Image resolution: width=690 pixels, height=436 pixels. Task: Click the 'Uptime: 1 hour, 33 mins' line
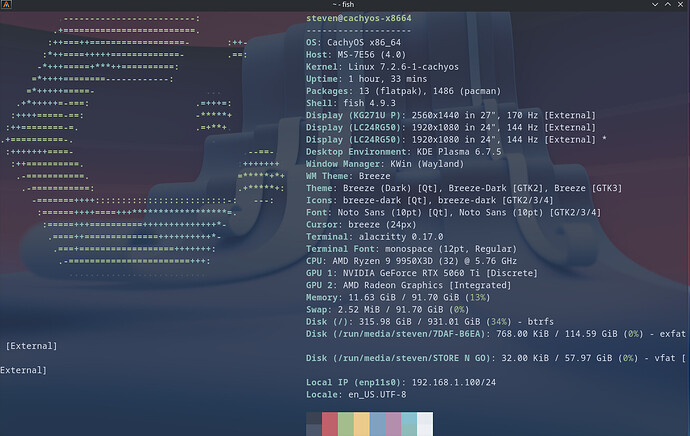[x=367, y=79]
